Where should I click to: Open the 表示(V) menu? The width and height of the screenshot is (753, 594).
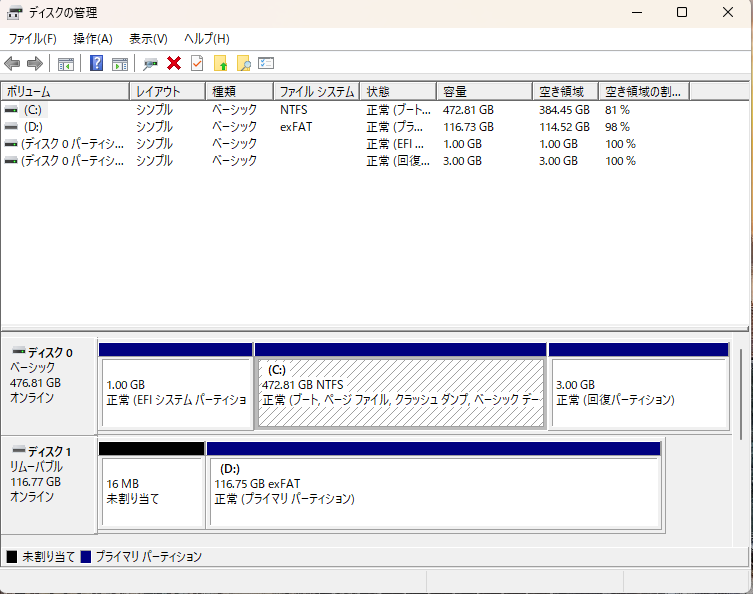click(x=148, y=39)
